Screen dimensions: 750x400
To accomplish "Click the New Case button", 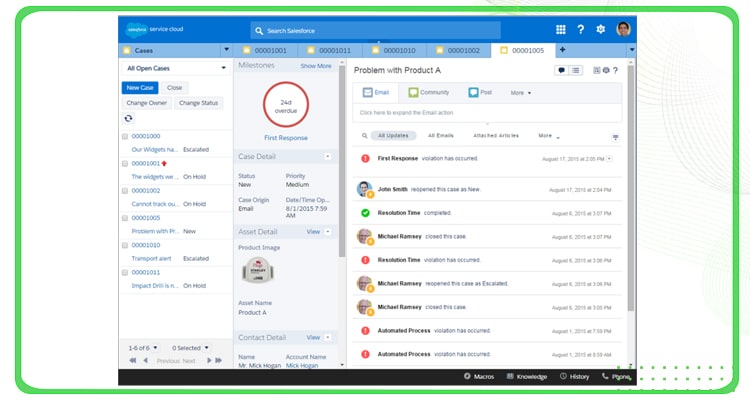I will (x=139, y=88).
